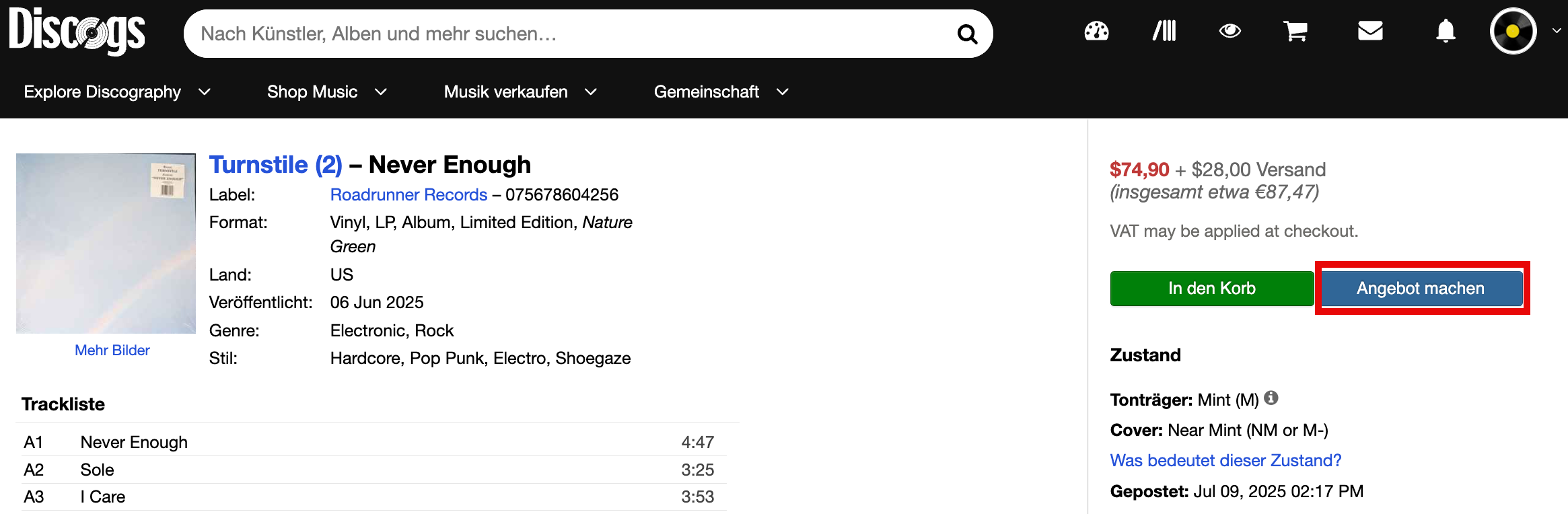Screen dimensions: 1568x514
Task: Click the search magnifier icon
Action: point(967,34)
